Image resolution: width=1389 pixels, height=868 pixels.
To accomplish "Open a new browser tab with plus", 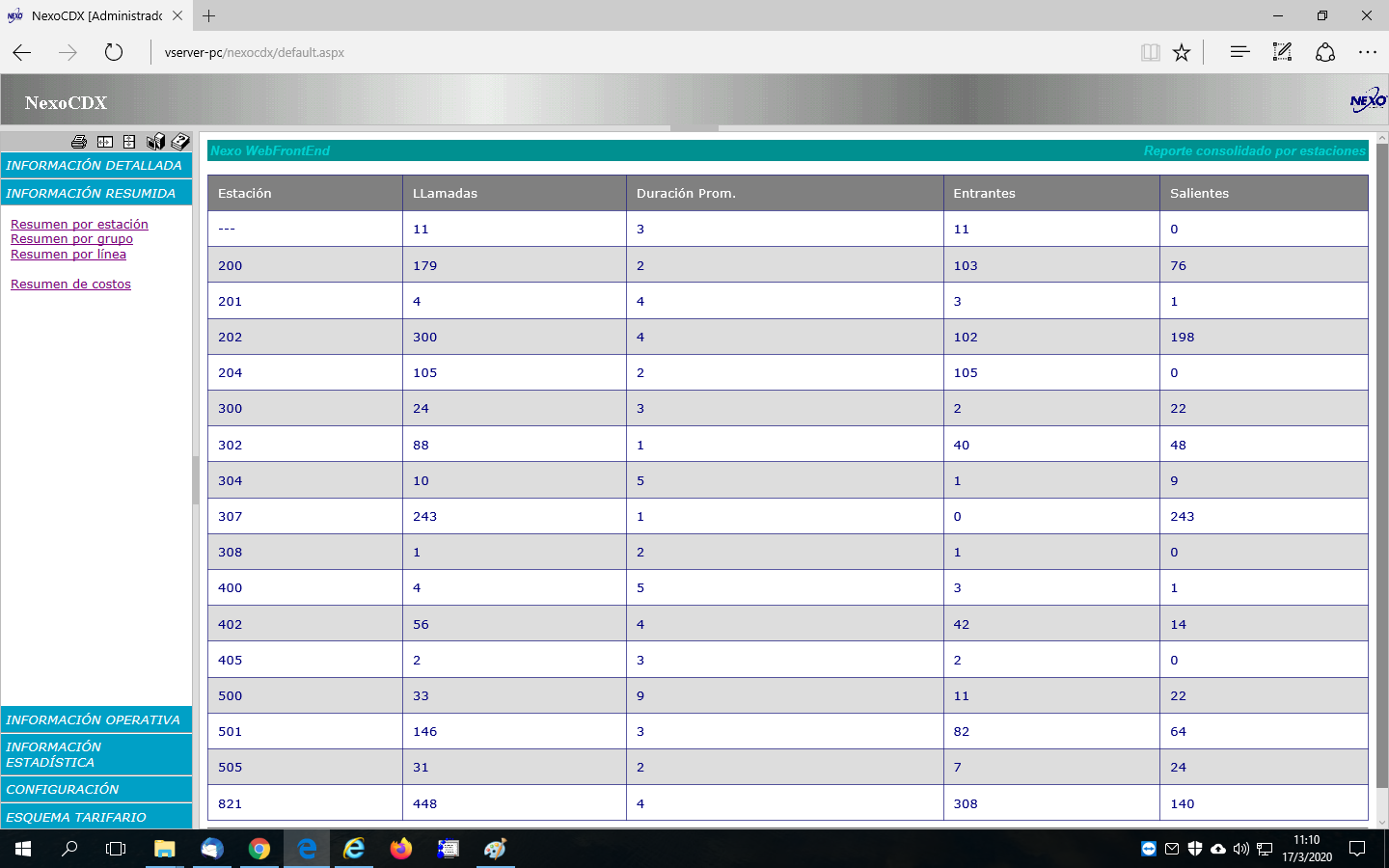I will click(208, 15).
